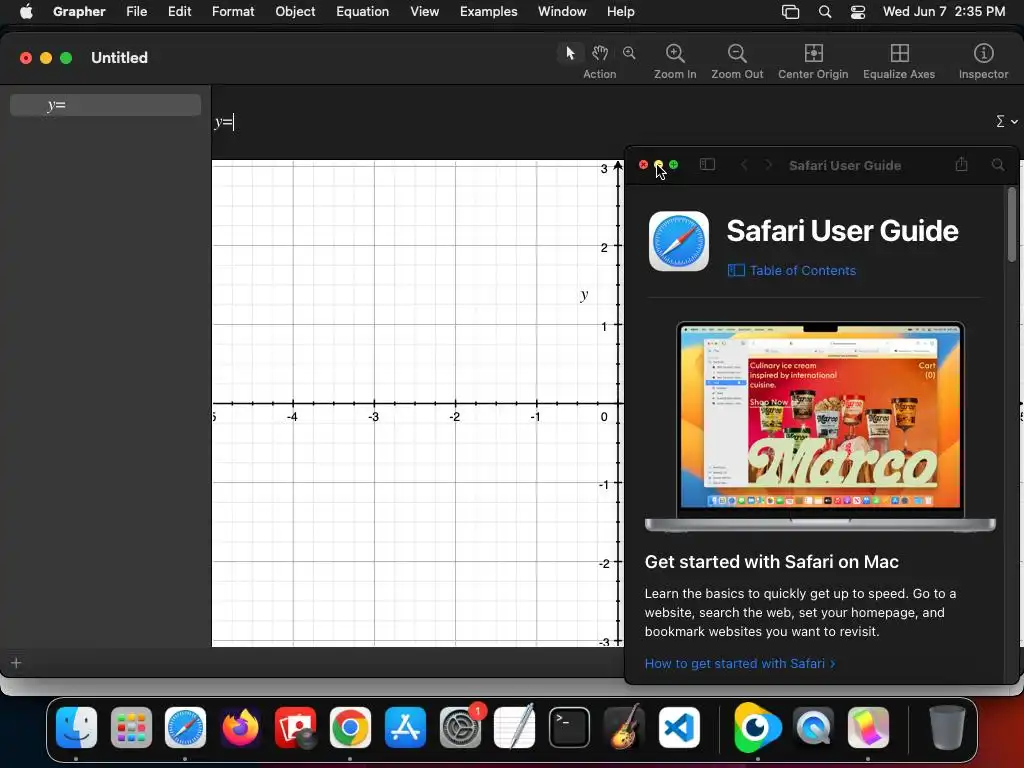This screenshot has height=768, width=1024.
Task: Click share icon in Safari User Guide
Action: click(961, 164)
